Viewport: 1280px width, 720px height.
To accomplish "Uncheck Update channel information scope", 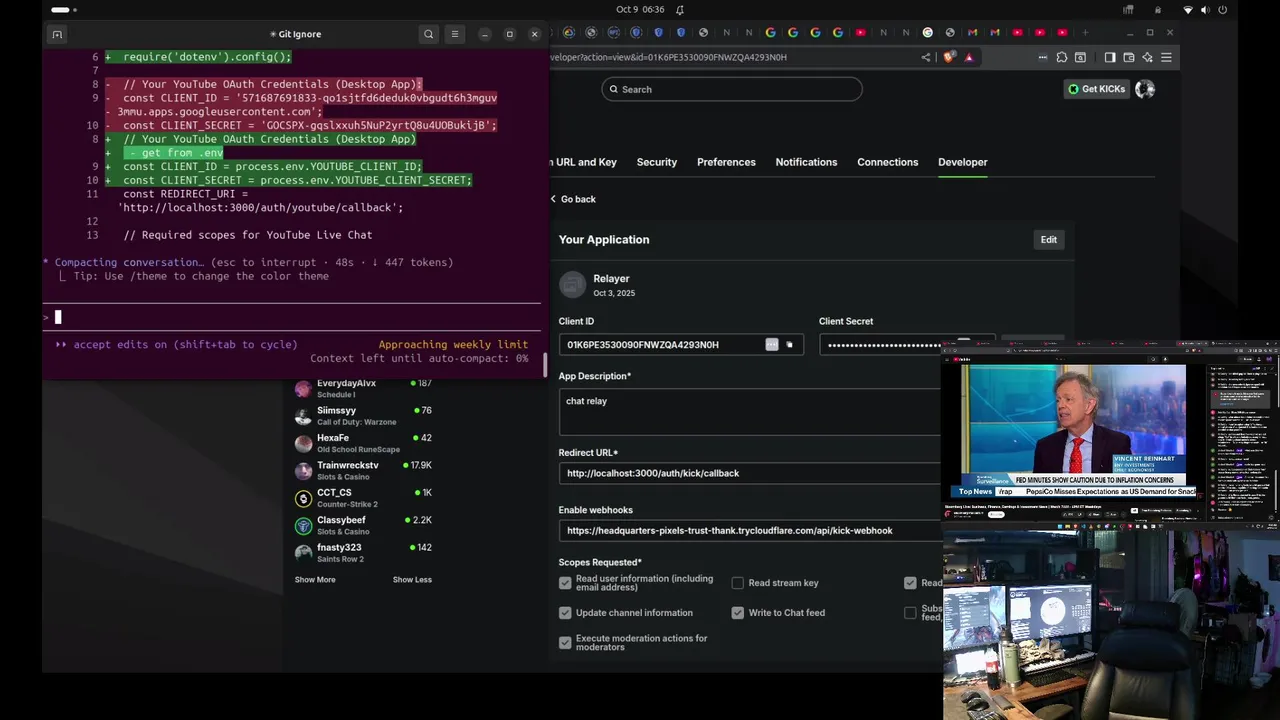I will tap(565, 613).
